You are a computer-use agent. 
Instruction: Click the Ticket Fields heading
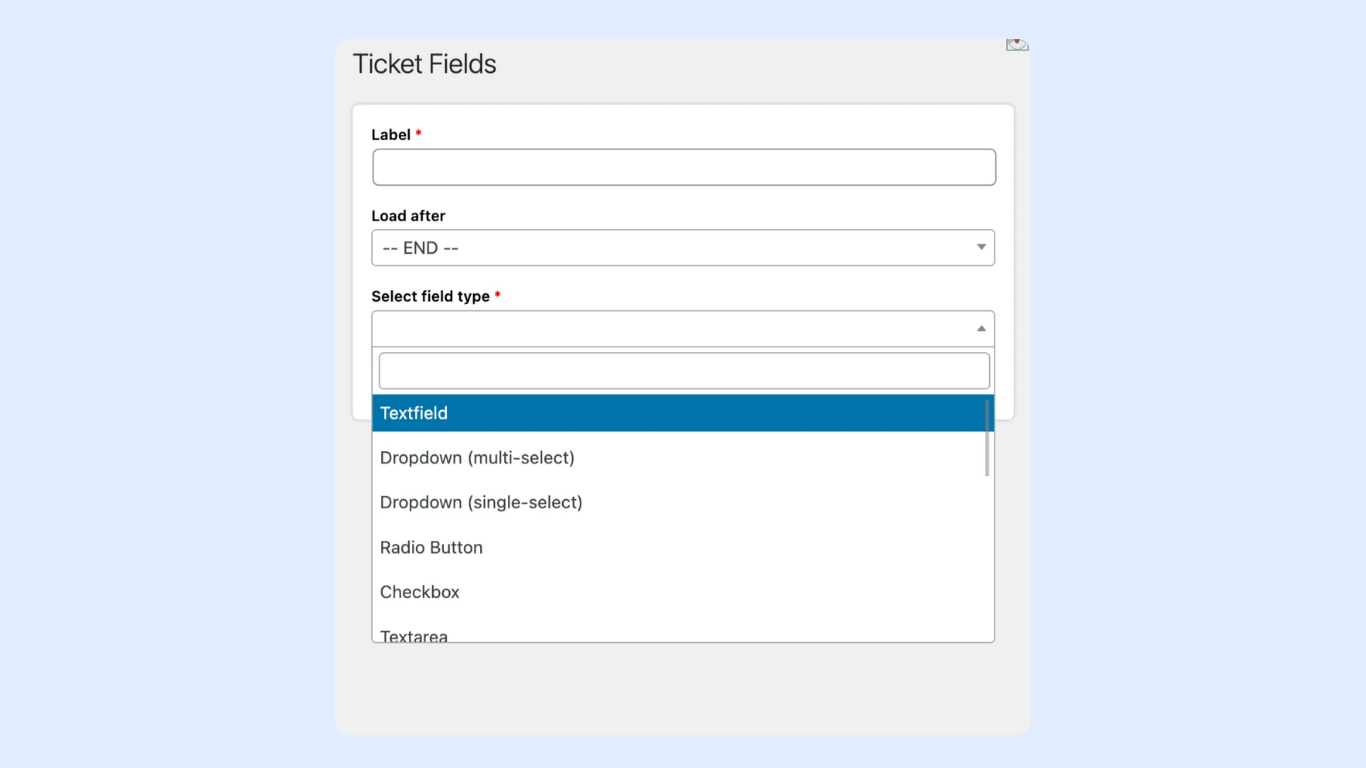coord(425,64)
